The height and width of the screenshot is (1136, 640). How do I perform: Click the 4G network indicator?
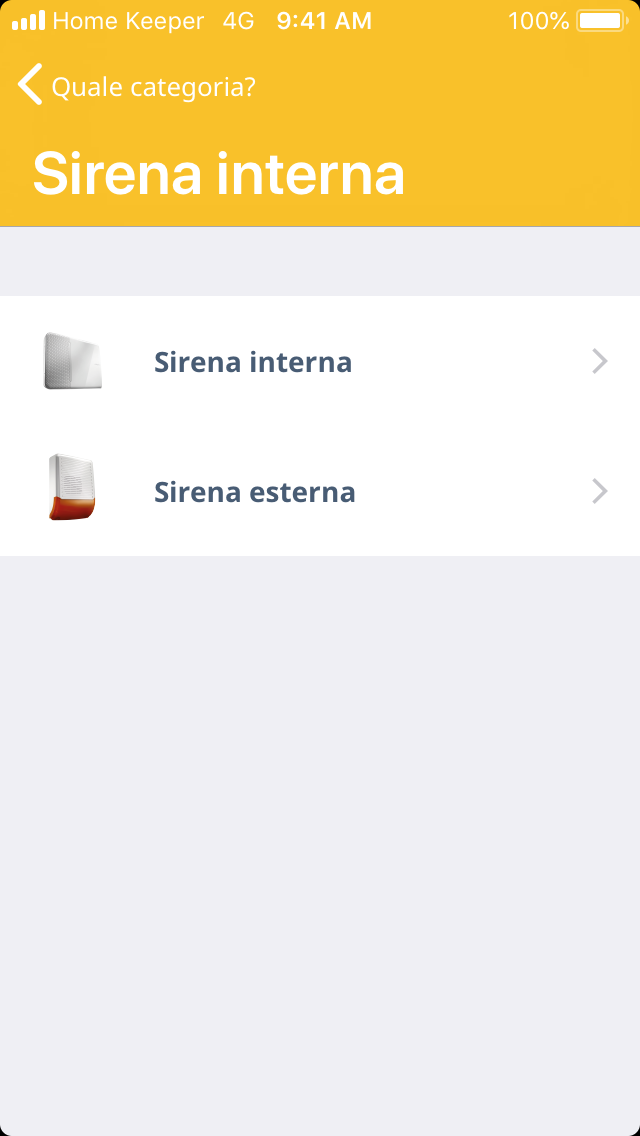pyautogui.click(x=238, y=21)
